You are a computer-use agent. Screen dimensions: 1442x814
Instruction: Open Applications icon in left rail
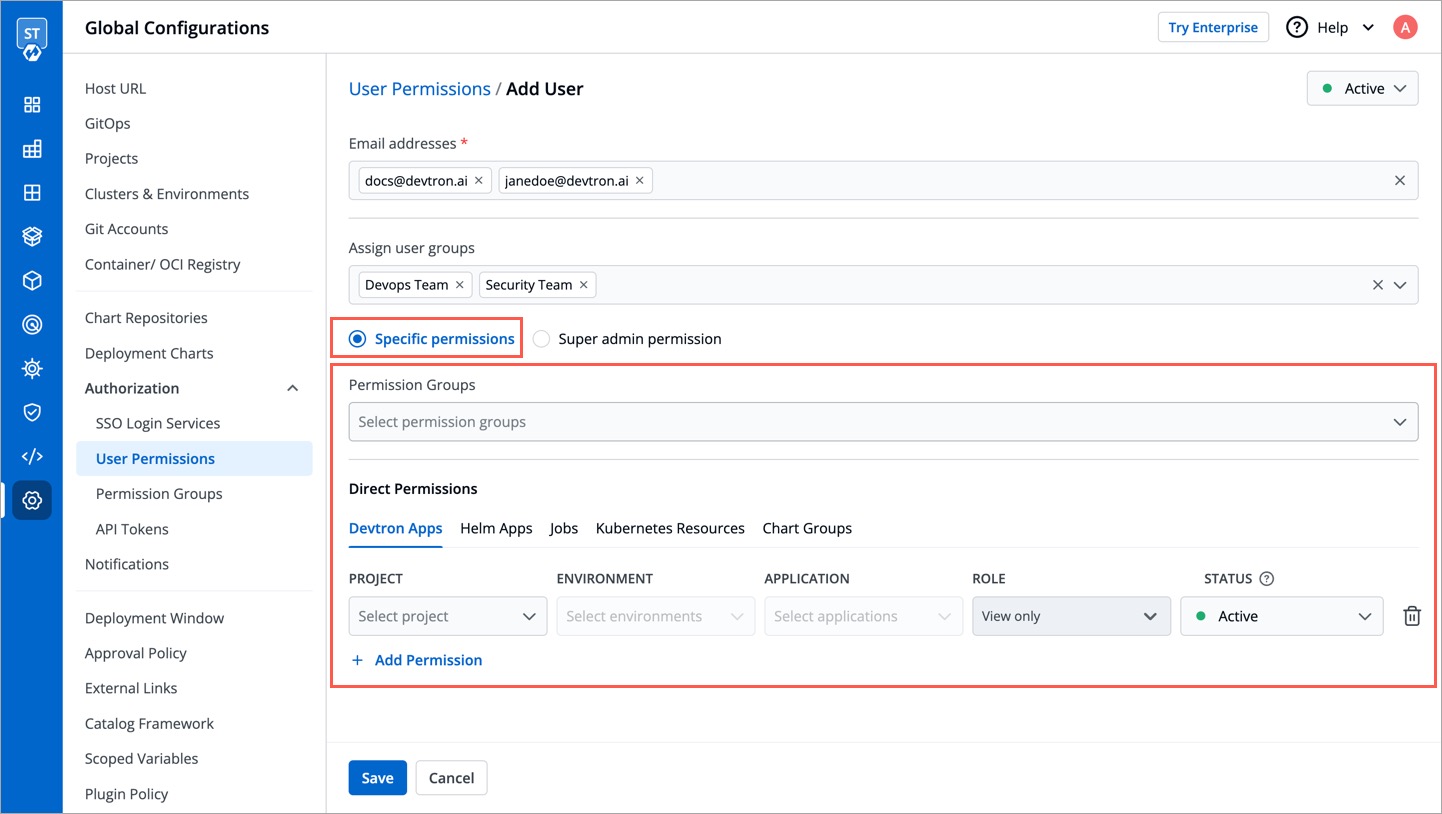point(32,105)
